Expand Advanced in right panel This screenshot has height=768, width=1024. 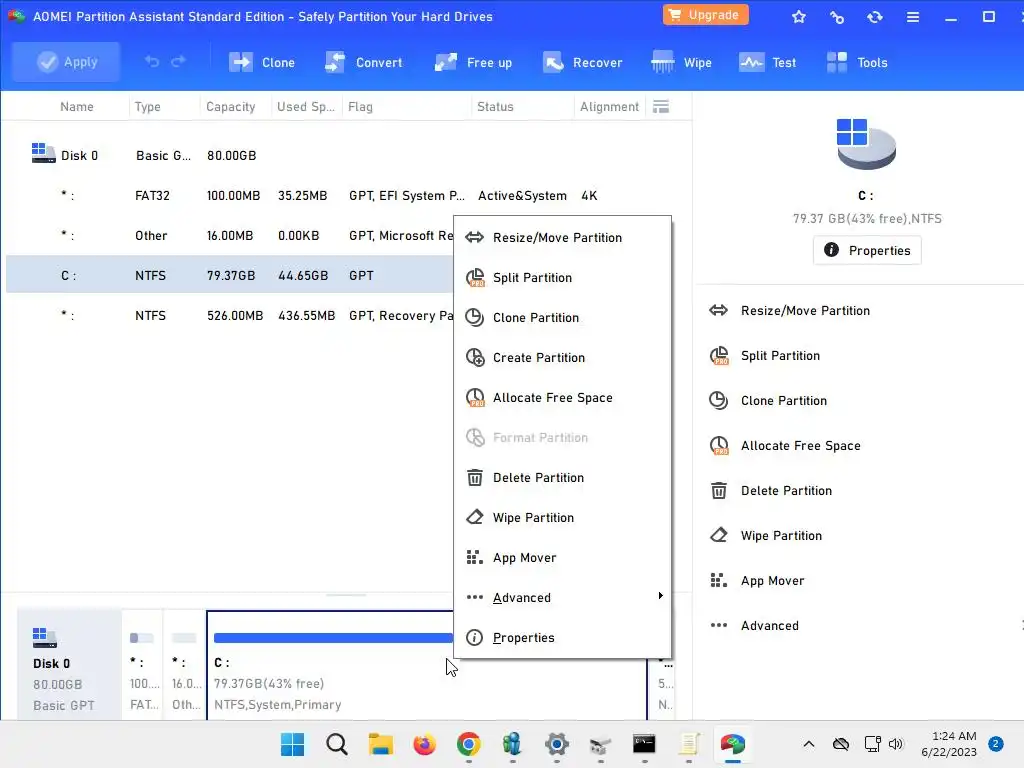(754, 626)
